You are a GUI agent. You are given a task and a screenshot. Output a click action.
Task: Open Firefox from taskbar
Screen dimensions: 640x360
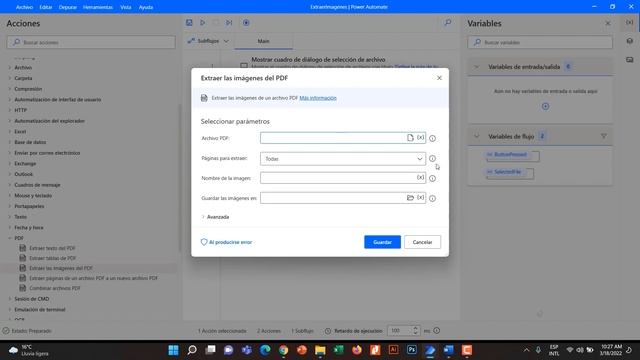[357, 350]
